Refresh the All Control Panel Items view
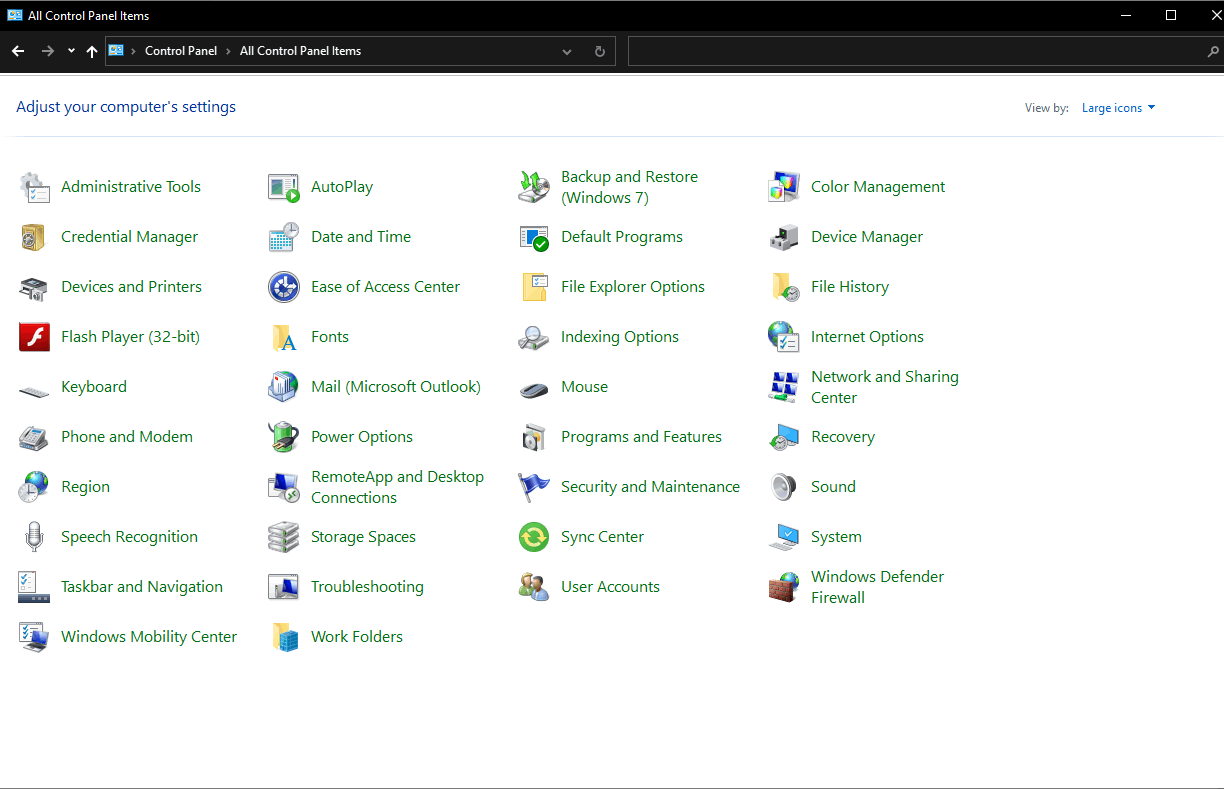This screenshot has height=789, width=1224. click(x=600, y=51)
